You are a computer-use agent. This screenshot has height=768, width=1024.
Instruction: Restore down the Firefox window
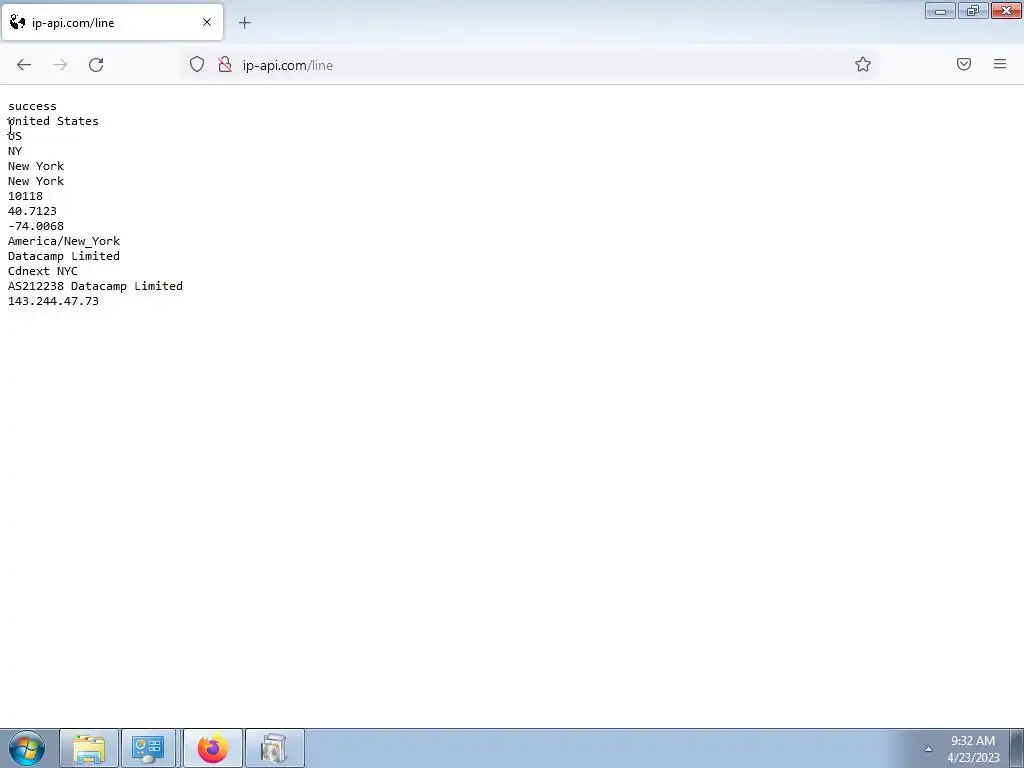[x=973, y=10]
